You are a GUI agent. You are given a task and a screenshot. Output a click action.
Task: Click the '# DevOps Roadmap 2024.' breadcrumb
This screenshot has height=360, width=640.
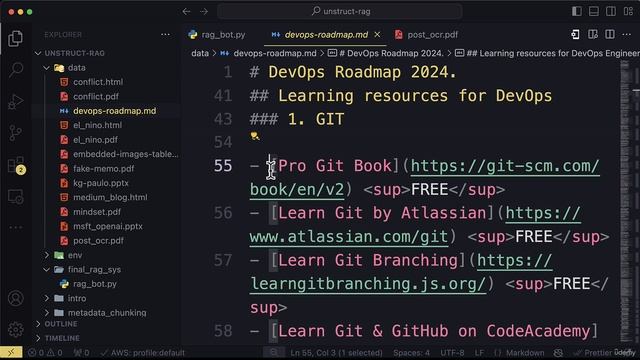386,53
